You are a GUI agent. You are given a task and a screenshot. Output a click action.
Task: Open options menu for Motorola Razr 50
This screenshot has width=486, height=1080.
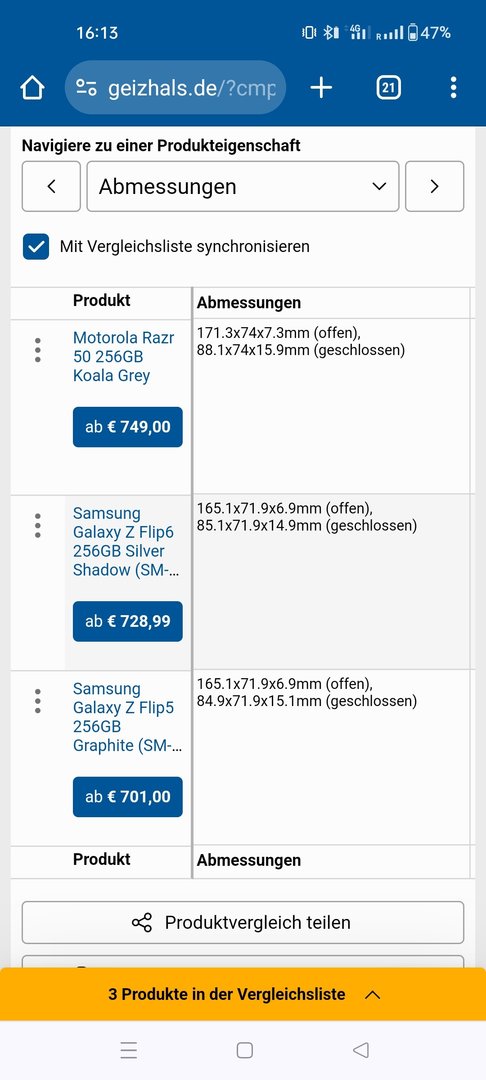coord(38,350)
